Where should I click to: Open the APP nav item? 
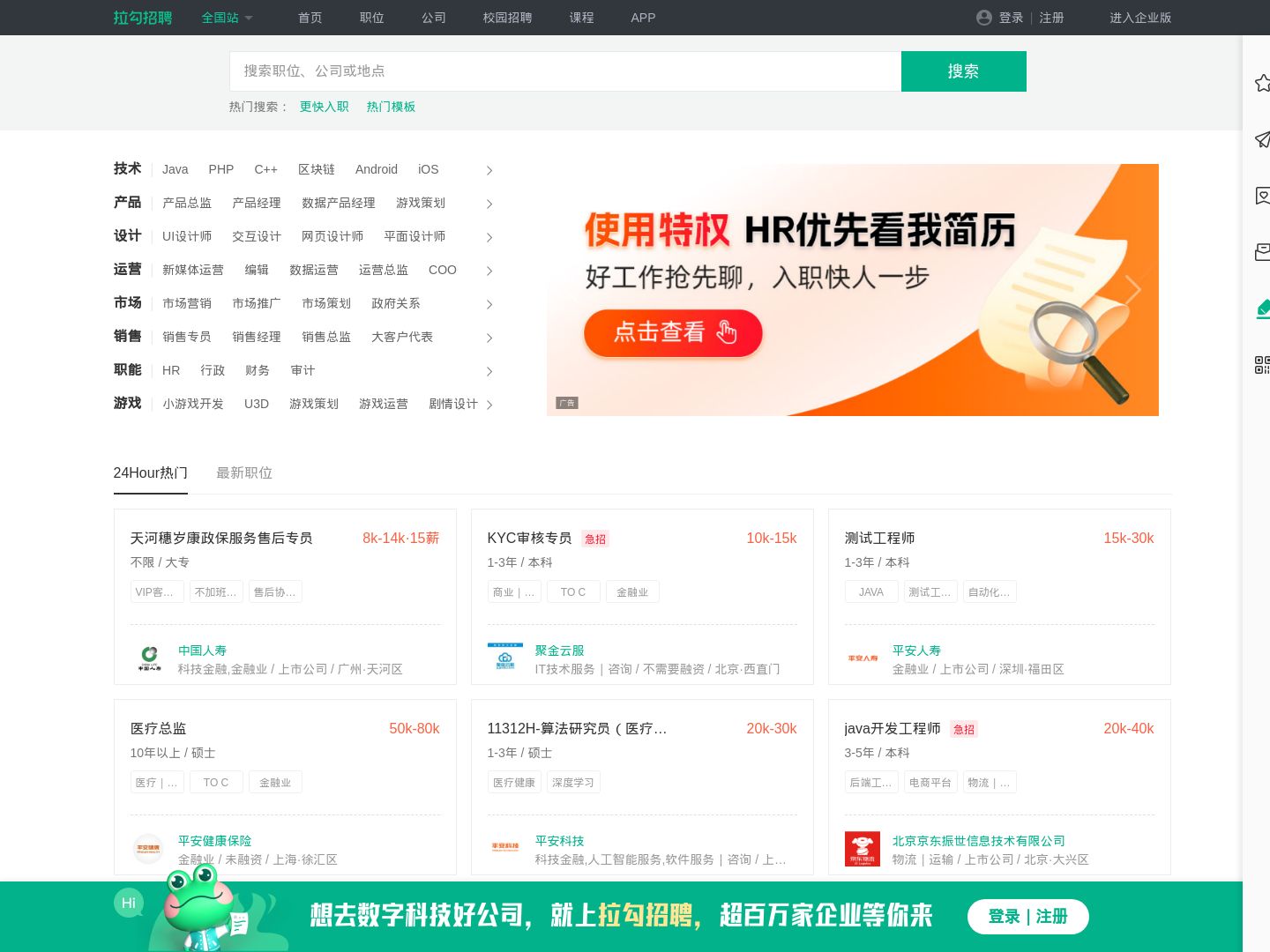click(643, 18)
